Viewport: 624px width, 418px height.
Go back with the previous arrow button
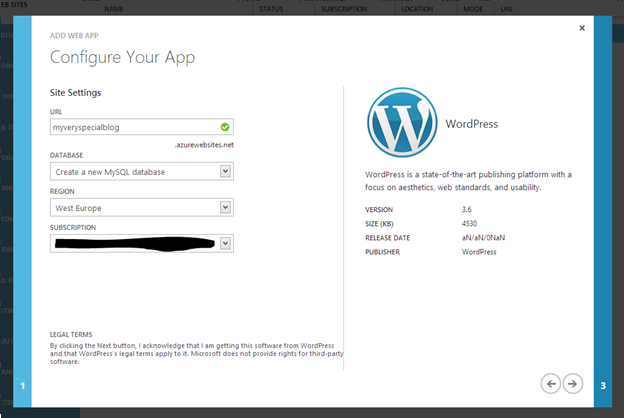pos(551,384)
